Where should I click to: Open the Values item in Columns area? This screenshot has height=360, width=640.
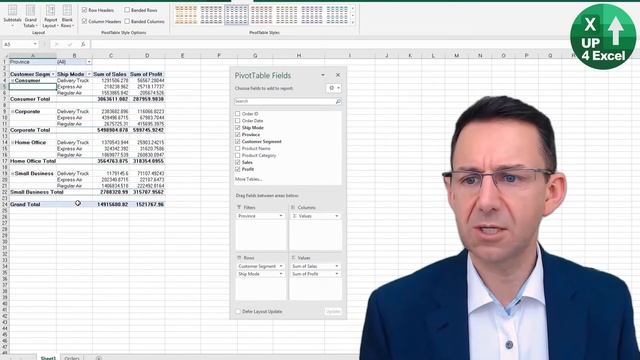coord(315,216)
